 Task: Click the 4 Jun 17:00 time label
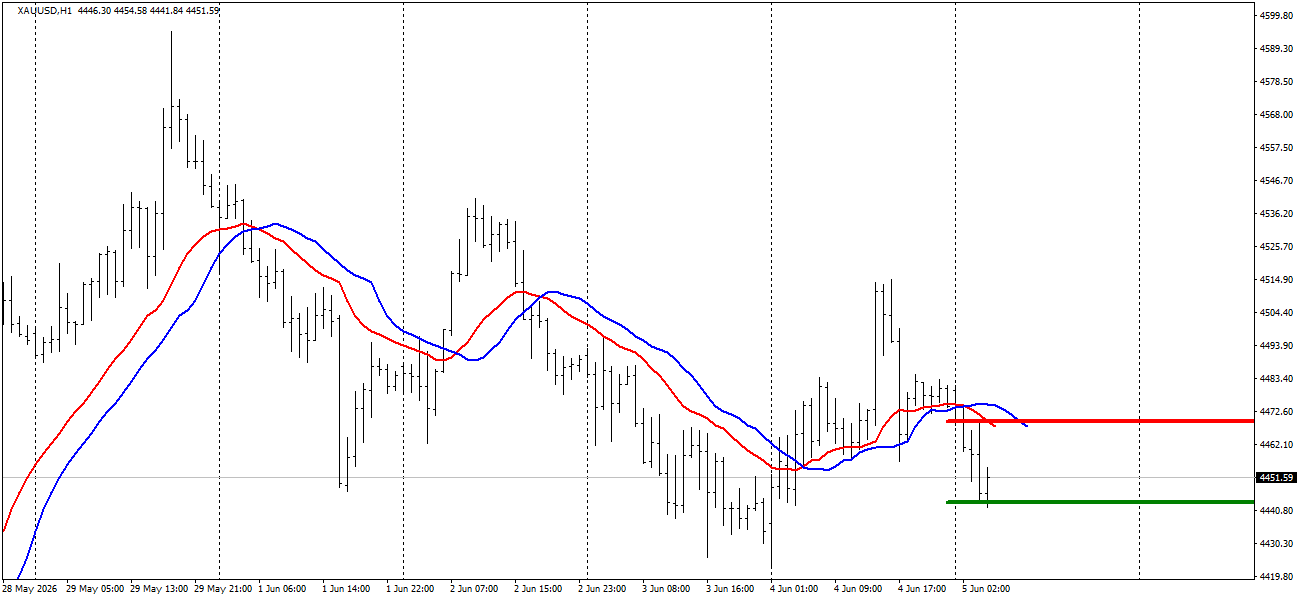(922, 589)
